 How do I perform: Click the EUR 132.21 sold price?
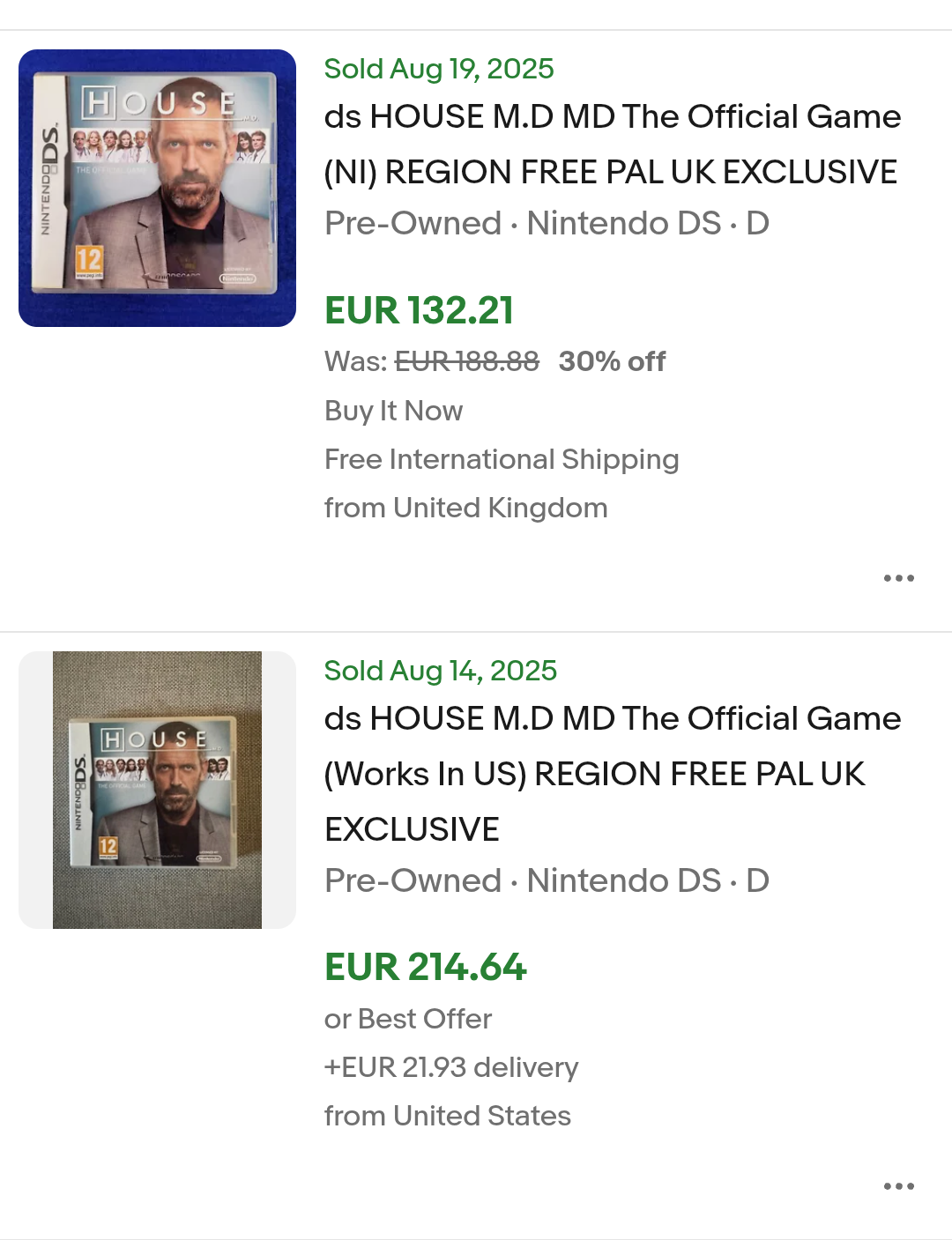pyautogui.click(x=419, y=310)
